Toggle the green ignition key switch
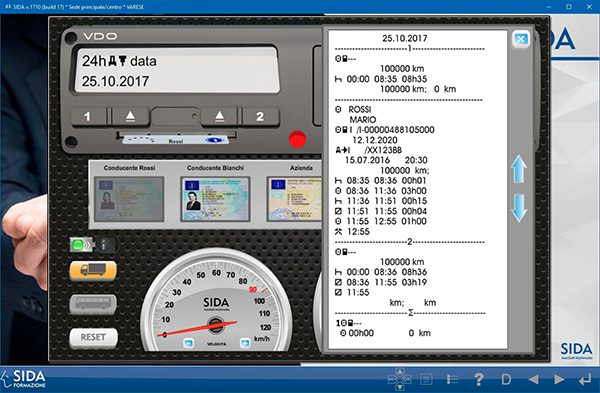Image resolution: width=600 pixels, height=393 pixels. coord(95,244)
